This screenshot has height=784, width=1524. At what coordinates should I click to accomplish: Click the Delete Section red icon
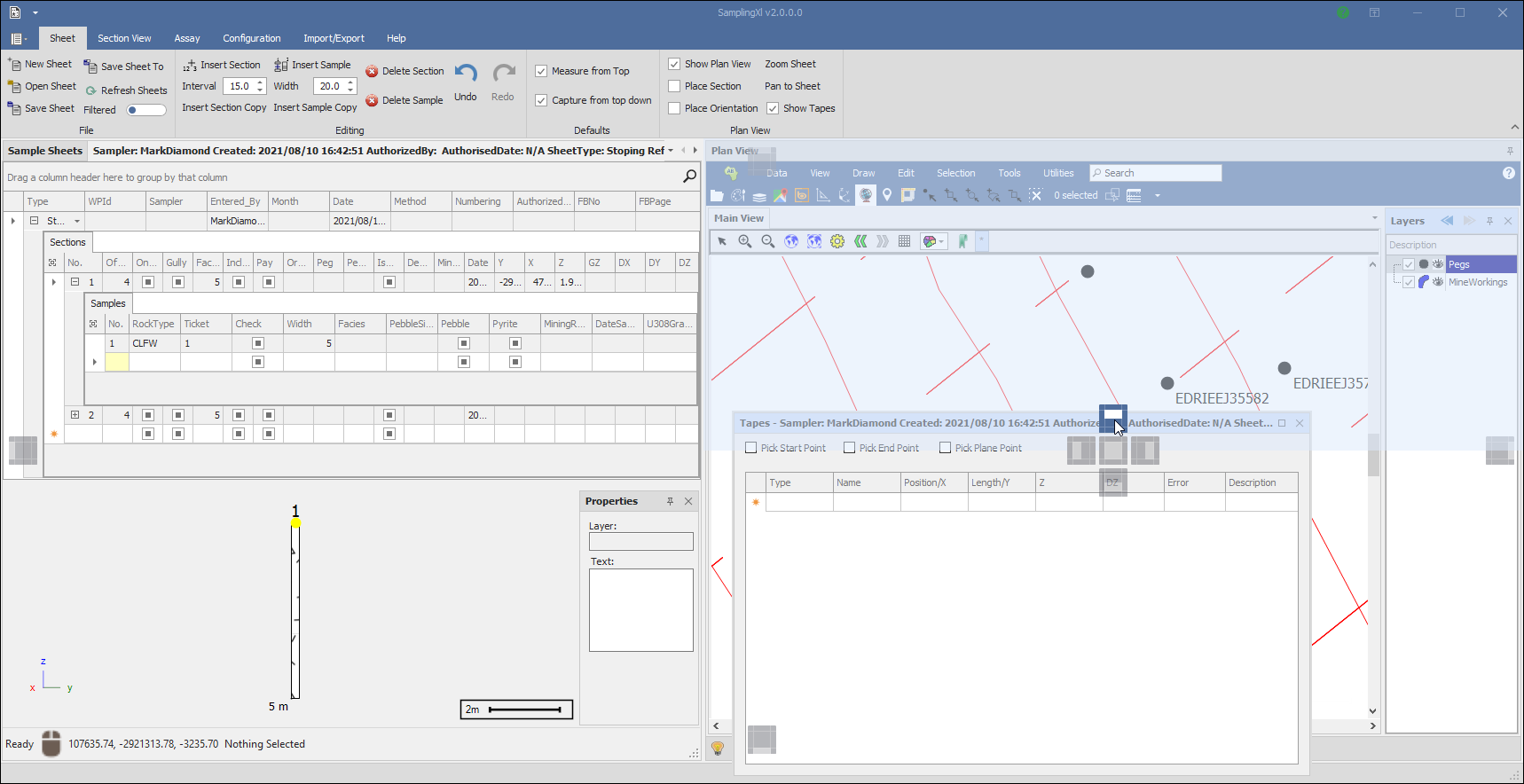[372, 72]
